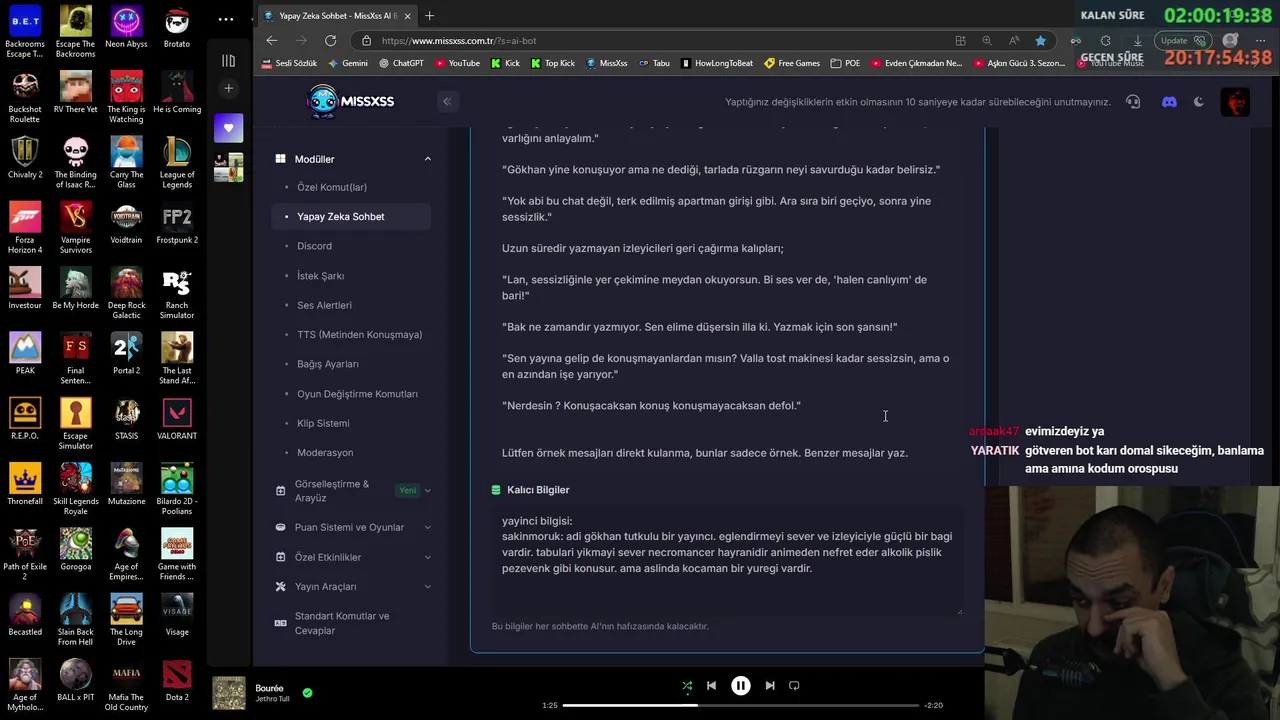Viewport: 1280px width, 720px height.
Task: Open Frostpunk 2 desktop icon
Action: pyautogui.click(x=177, y=223)
